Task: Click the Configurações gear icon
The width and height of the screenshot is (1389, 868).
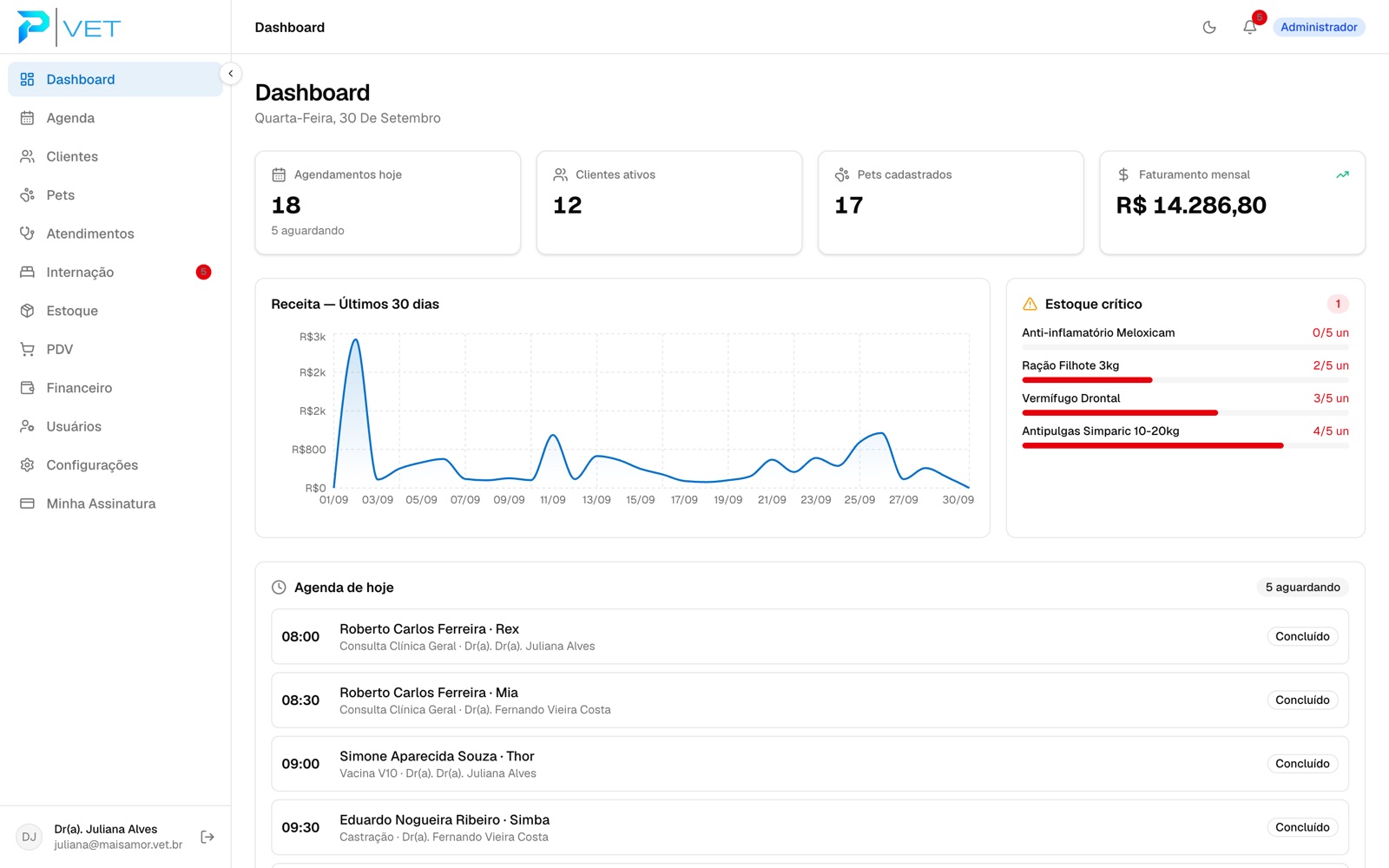Action: 28,465
